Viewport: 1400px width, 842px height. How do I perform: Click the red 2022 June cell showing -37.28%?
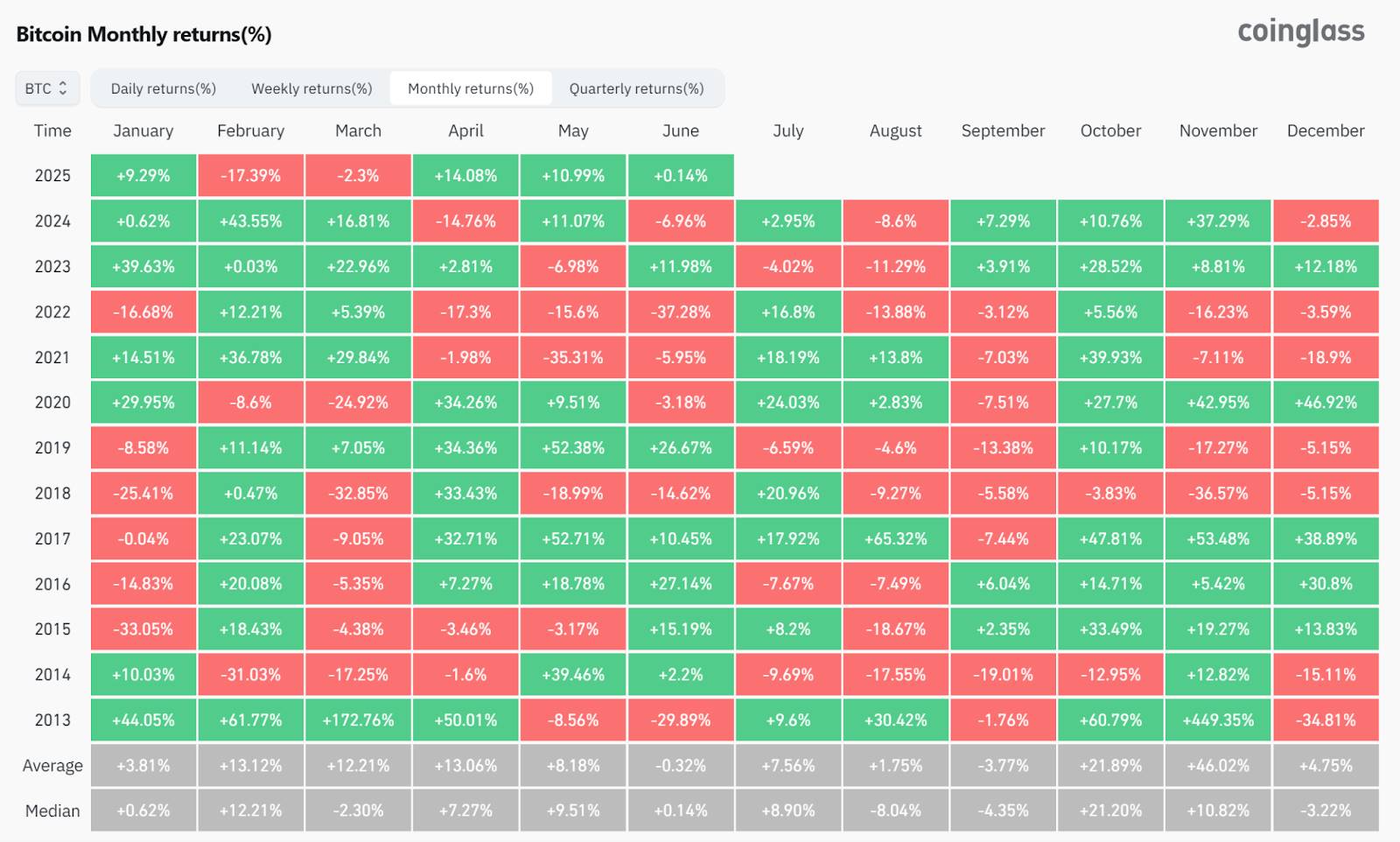[681, 312]
